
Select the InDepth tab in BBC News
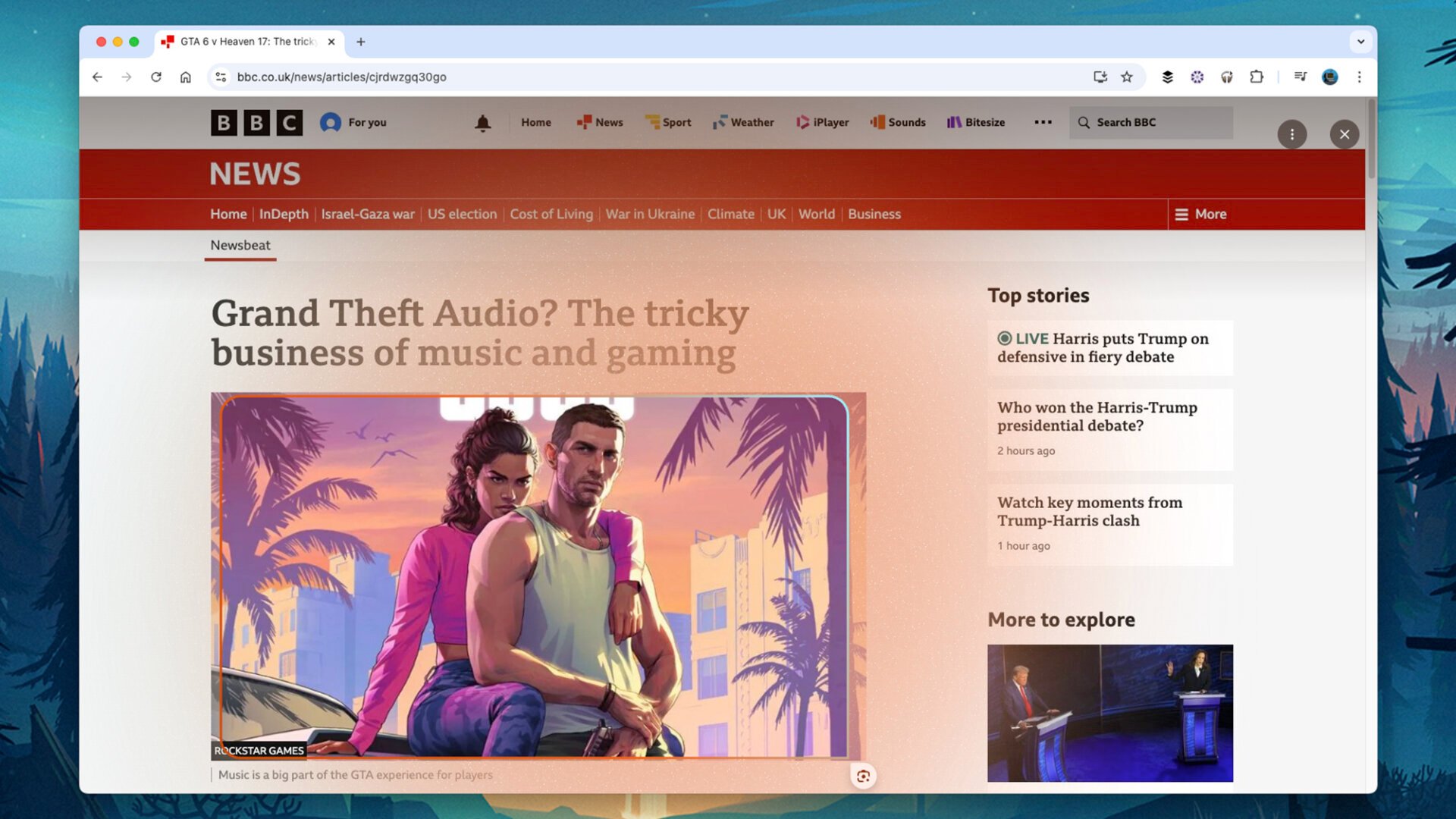click(x=284, y=214)
